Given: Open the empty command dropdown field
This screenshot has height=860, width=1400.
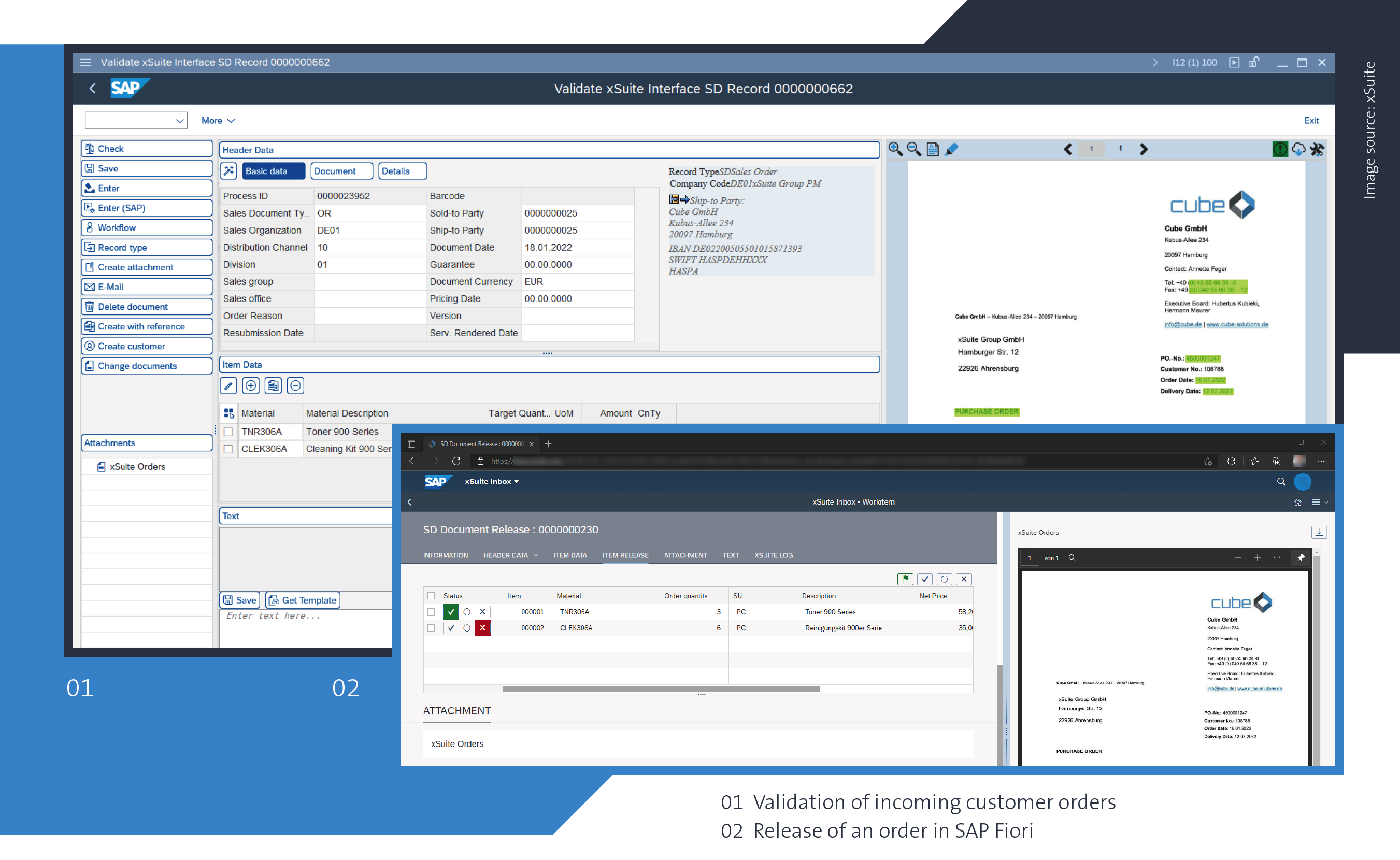Looking at the screenshot, I should tap(136, 121).
